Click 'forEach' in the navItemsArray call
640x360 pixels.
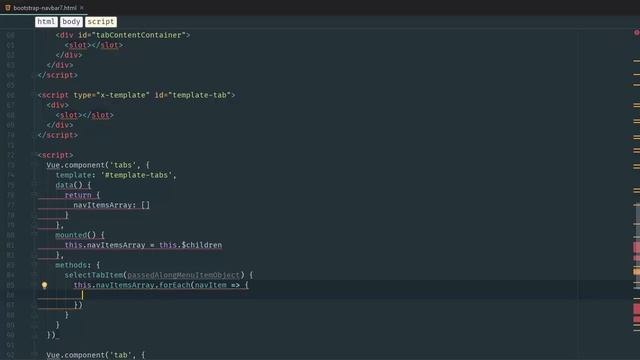pos(175,285)
